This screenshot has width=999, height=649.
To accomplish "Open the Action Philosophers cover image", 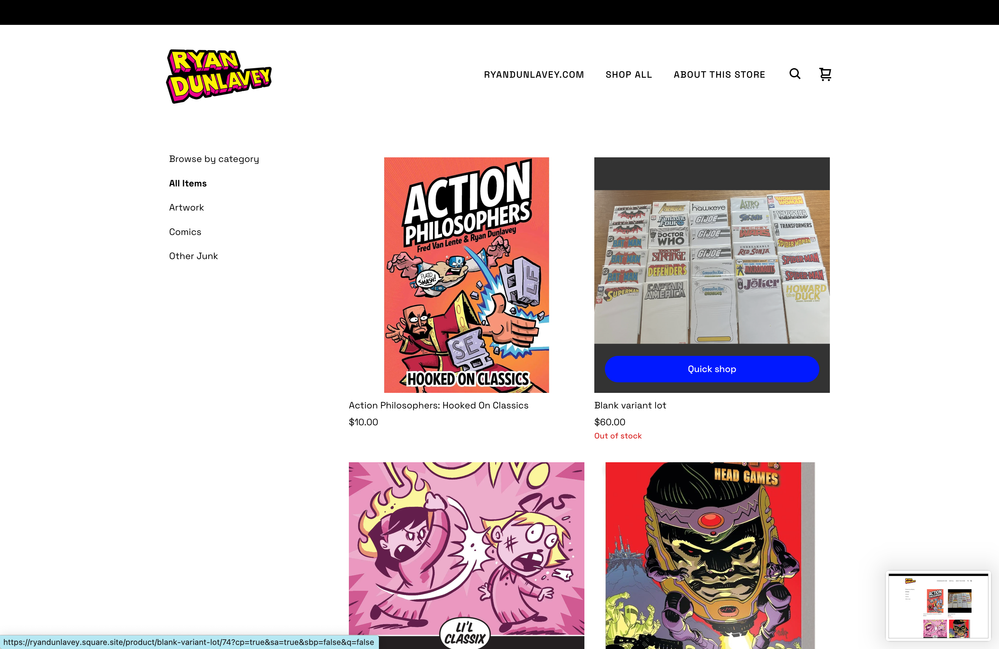I will click(466, 274).
